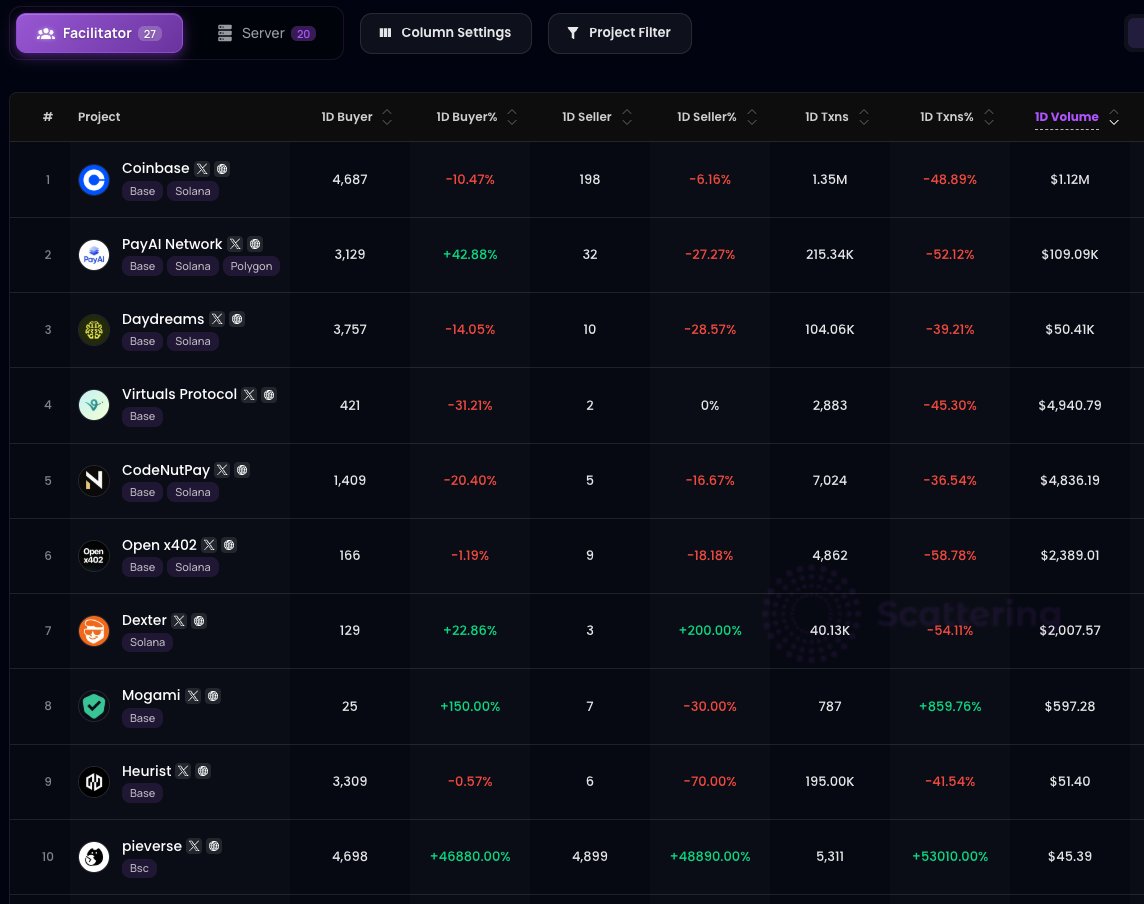
Task: Open the Column Settings panel
Action: (446, 33)
